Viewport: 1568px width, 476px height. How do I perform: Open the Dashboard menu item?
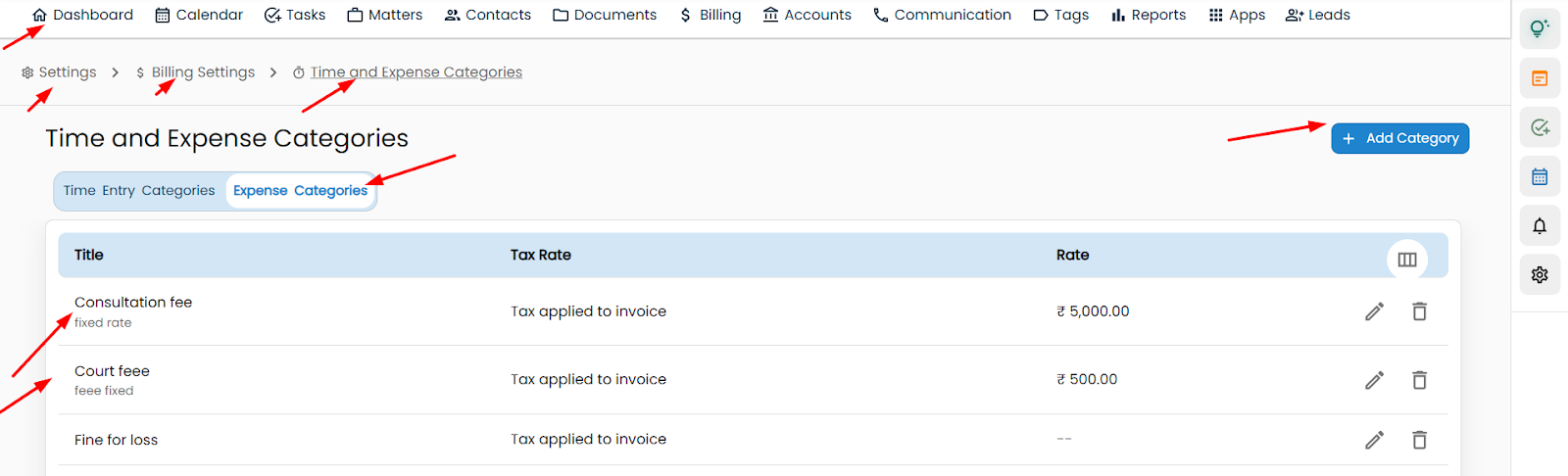click(82, 15)
